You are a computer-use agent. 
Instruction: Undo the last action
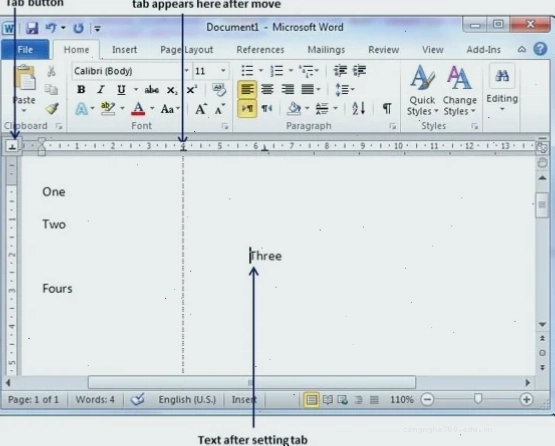click(51, 28)
